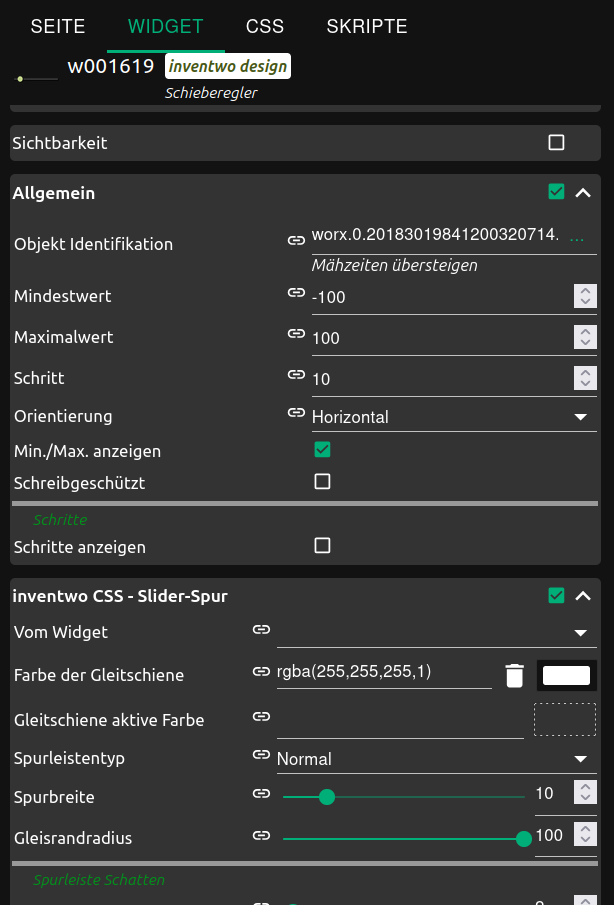
Task: Toggle the Sichtbarkeit checkbox
Action: (x=556, y=143)
